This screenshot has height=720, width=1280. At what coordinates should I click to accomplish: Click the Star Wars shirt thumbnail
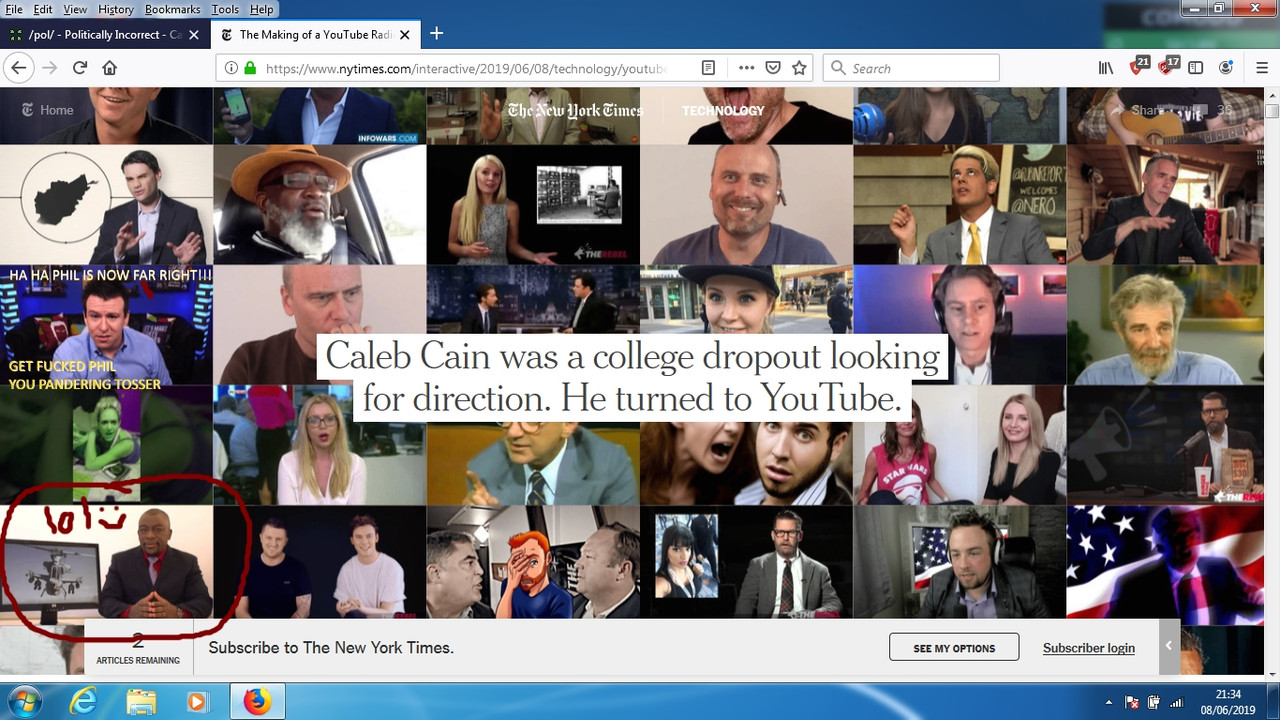click(x=959, y=445)
